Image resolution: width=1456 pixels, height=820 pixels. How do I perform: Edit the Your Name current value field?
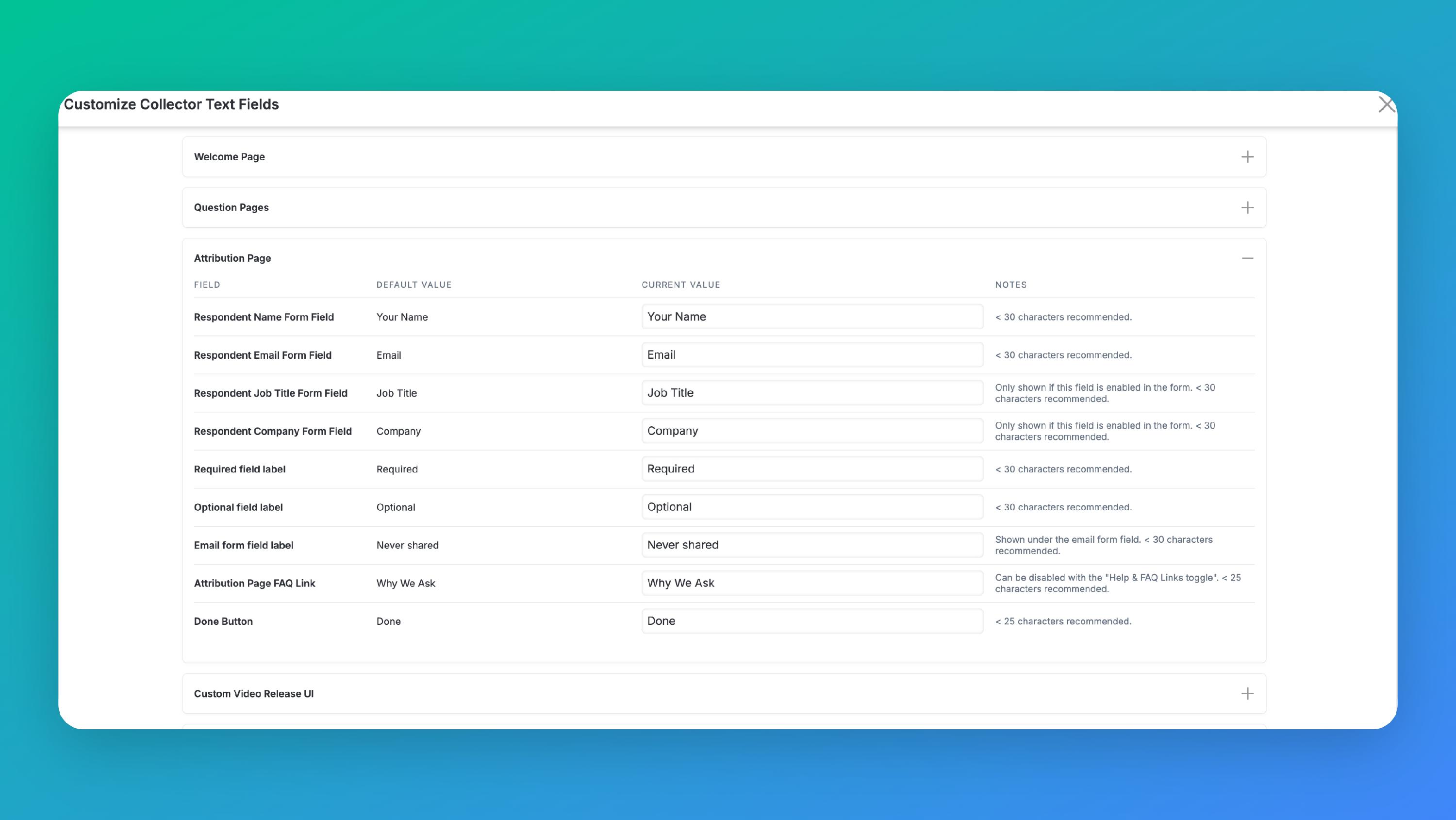[811, 317]
